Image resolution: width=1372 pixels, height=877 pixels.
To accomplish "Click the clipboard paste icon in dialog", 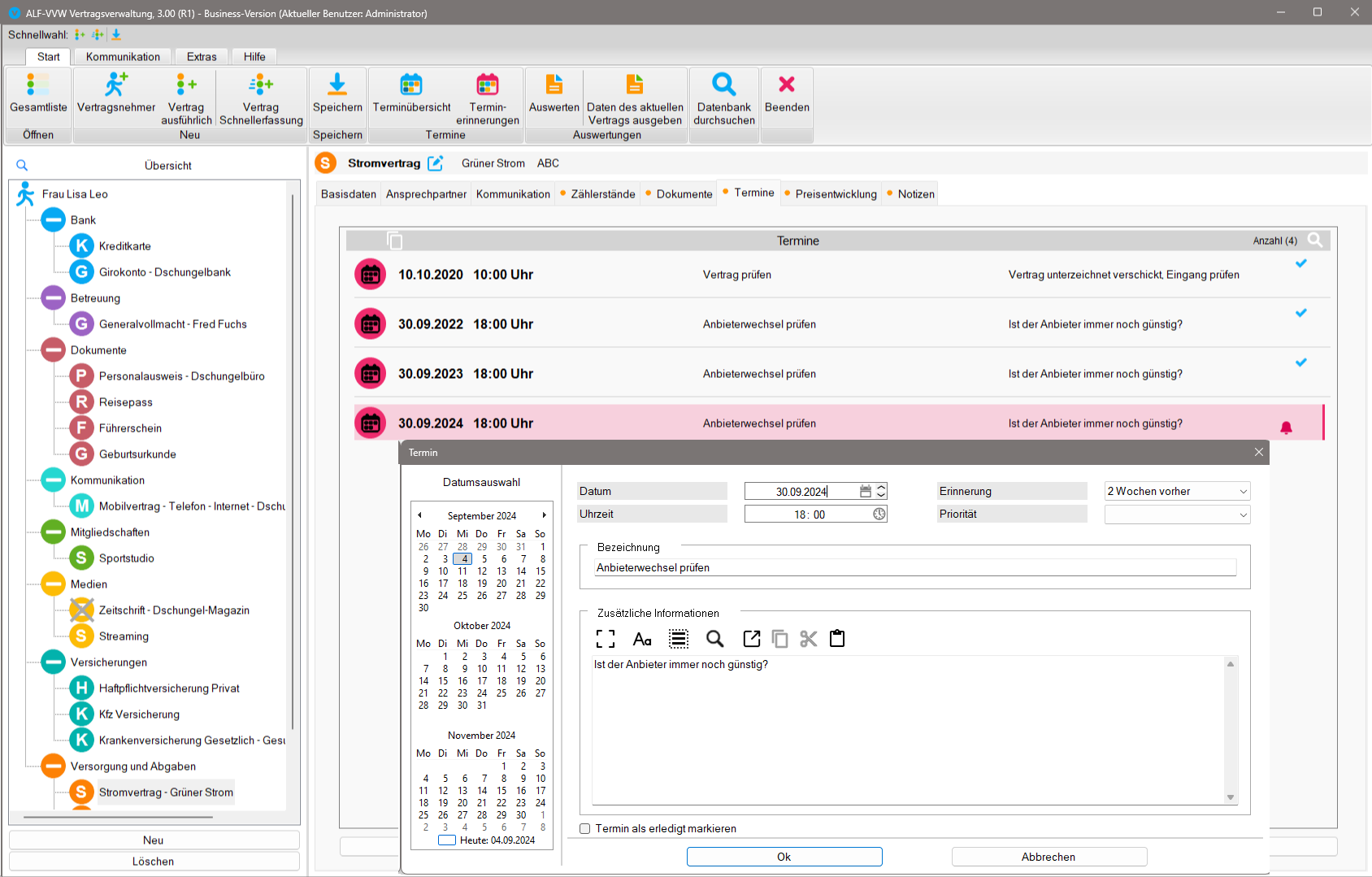I will pyautogui.click(x=837, y=639).
